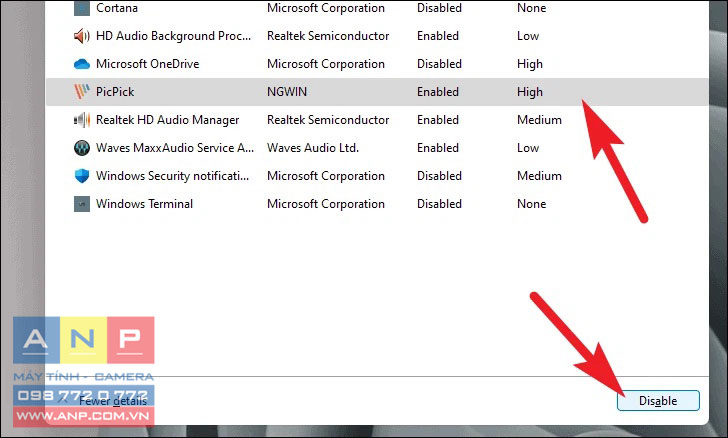Click Microsoft Corporation publisher in Windows Terminal row
This screenshot has height=438, width=728.
click(326, 203)
